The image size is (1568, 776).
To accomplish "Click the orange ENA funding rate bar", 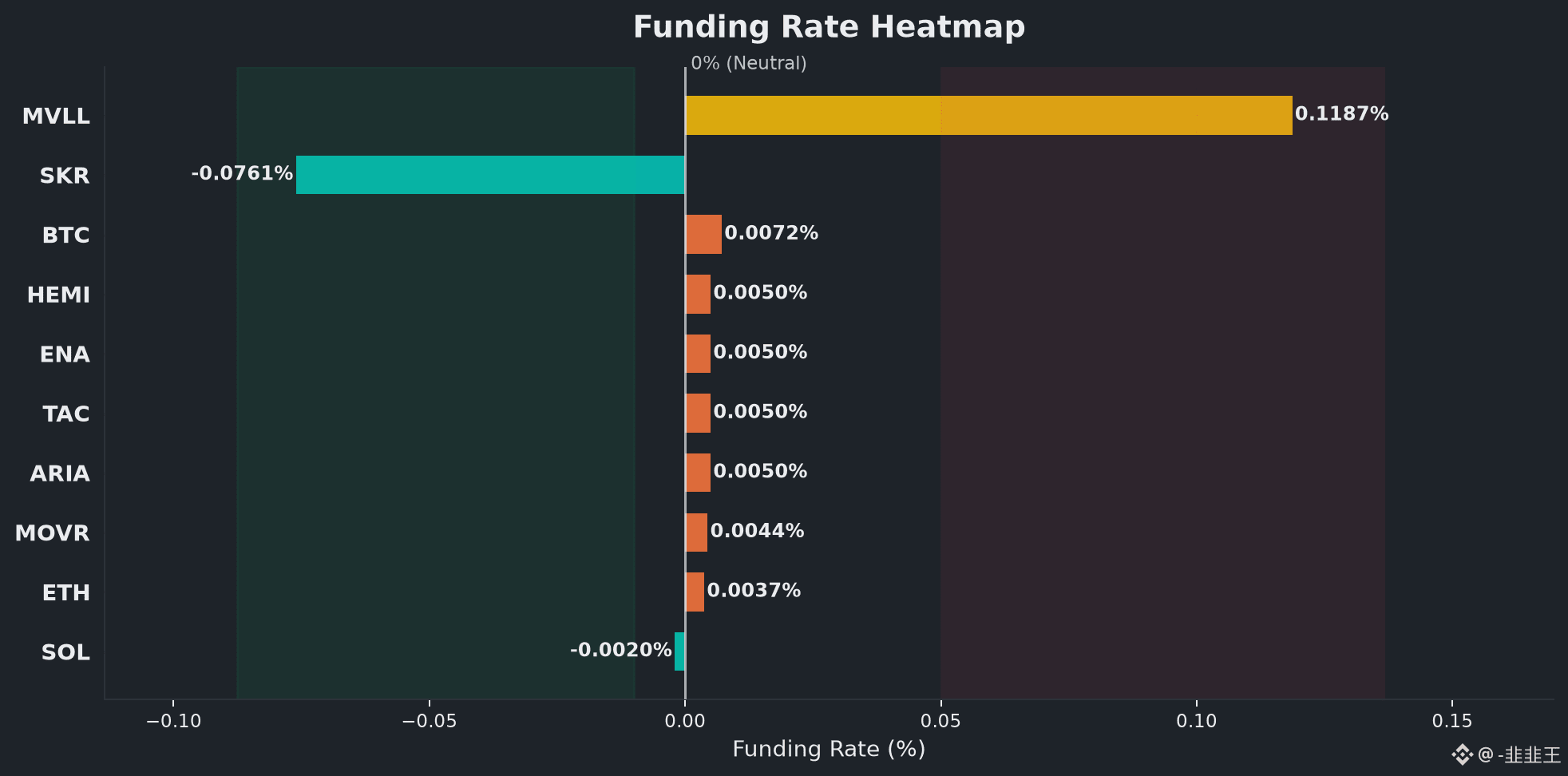I will [698, 354].
